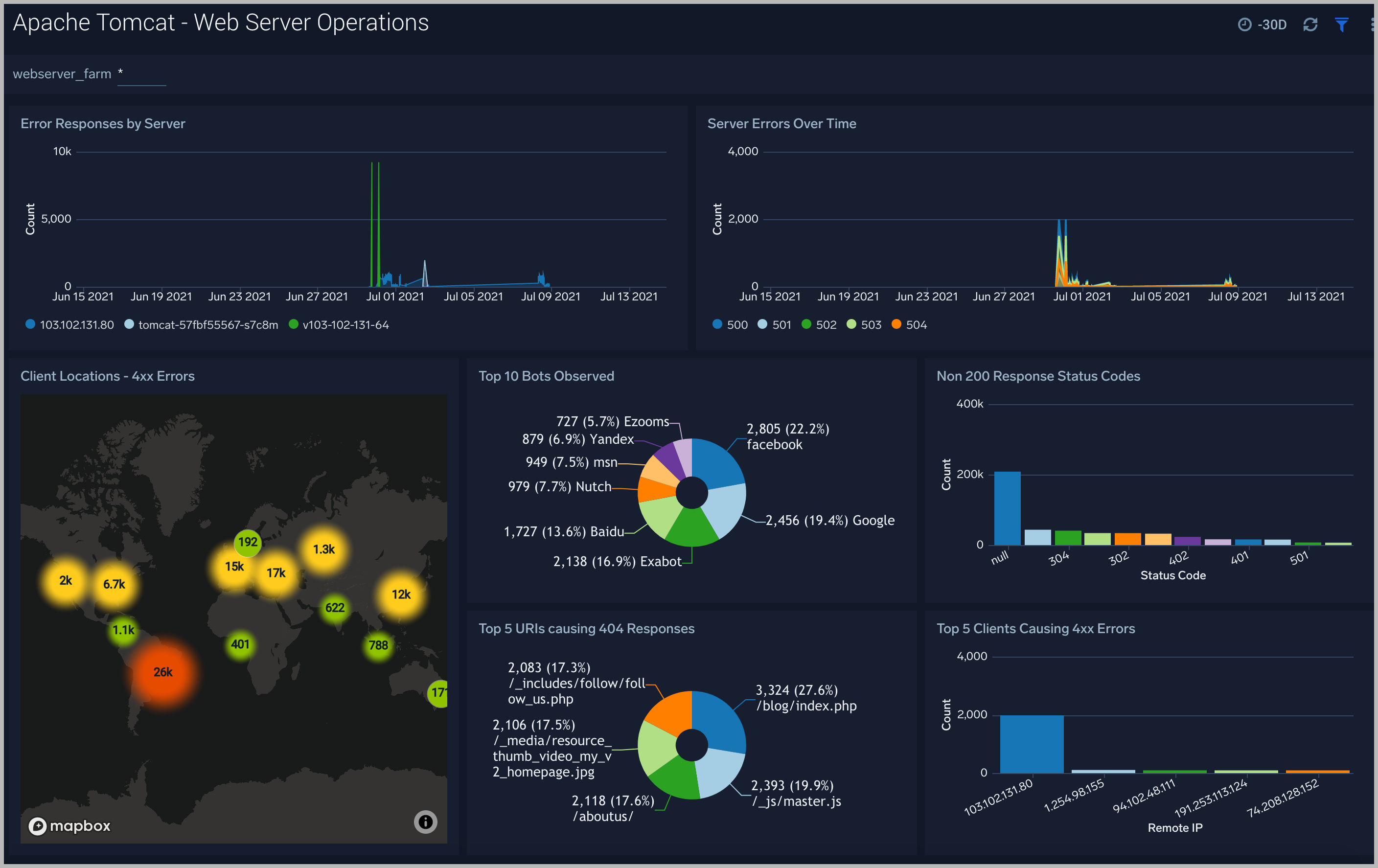This screenshot has width=1378, height=868.
Task: Open the webserver_farm filter field
Action: 141,74
